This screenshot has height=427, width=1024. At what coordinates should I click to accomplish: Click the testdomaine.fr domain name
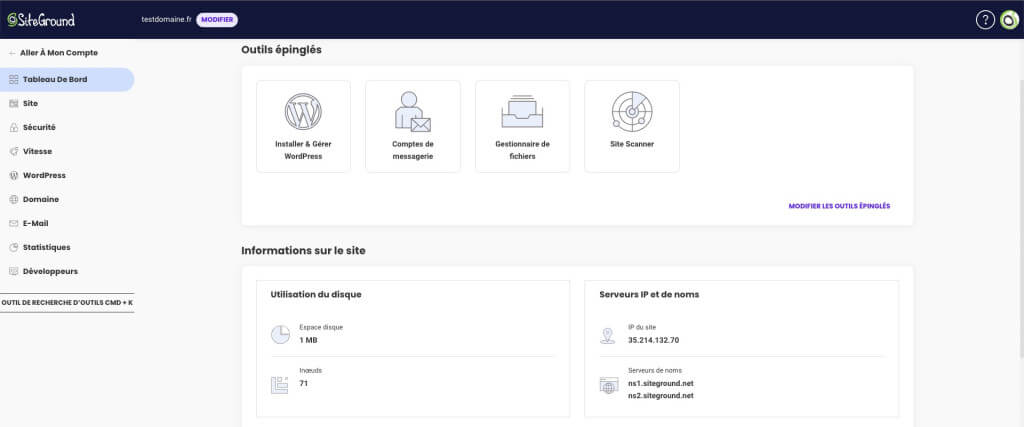[166, 20]
